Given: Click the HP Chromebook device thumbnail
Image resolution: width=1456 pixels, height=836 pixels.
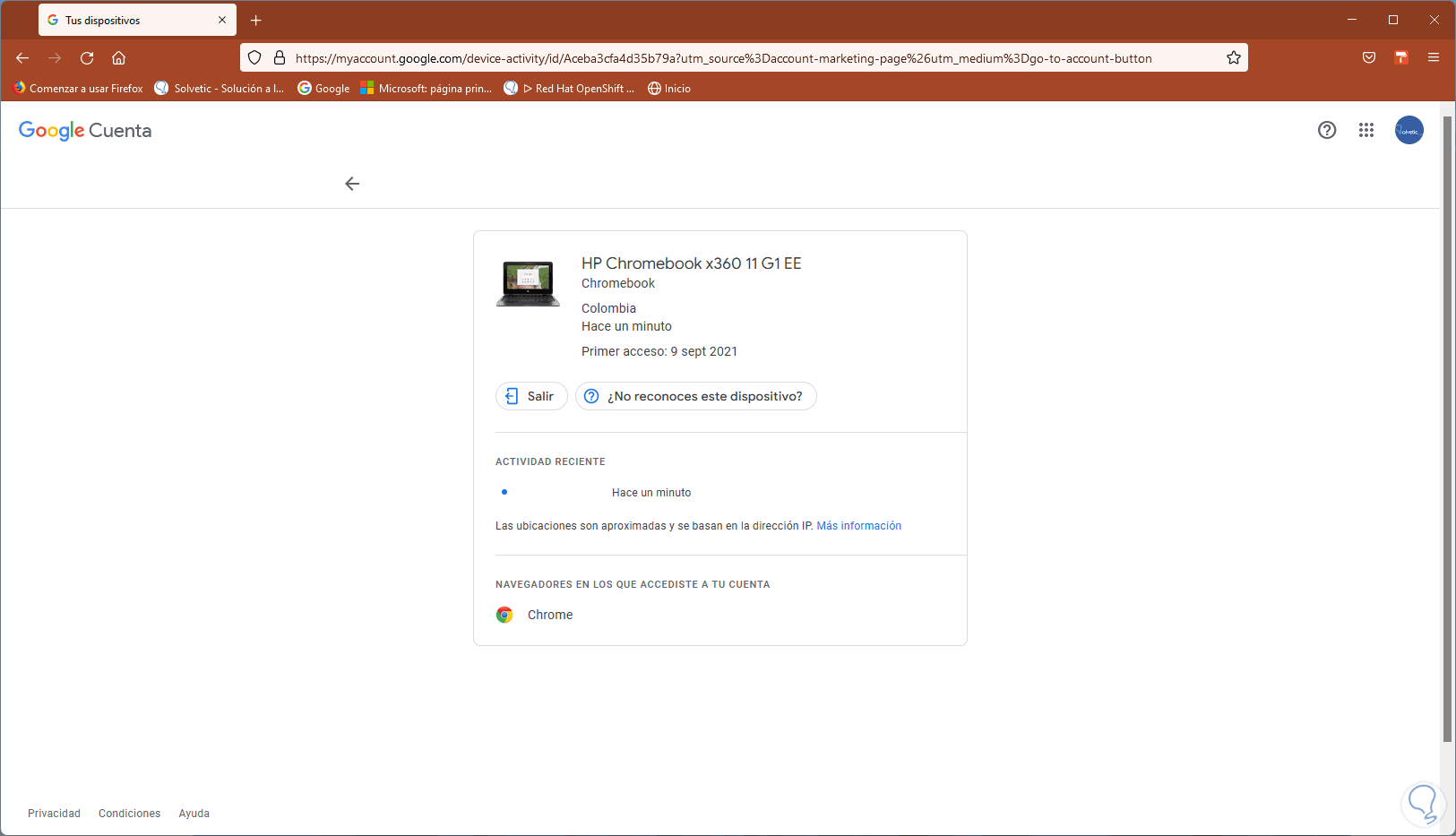Looking at the screenshot, I should point(528,283).
